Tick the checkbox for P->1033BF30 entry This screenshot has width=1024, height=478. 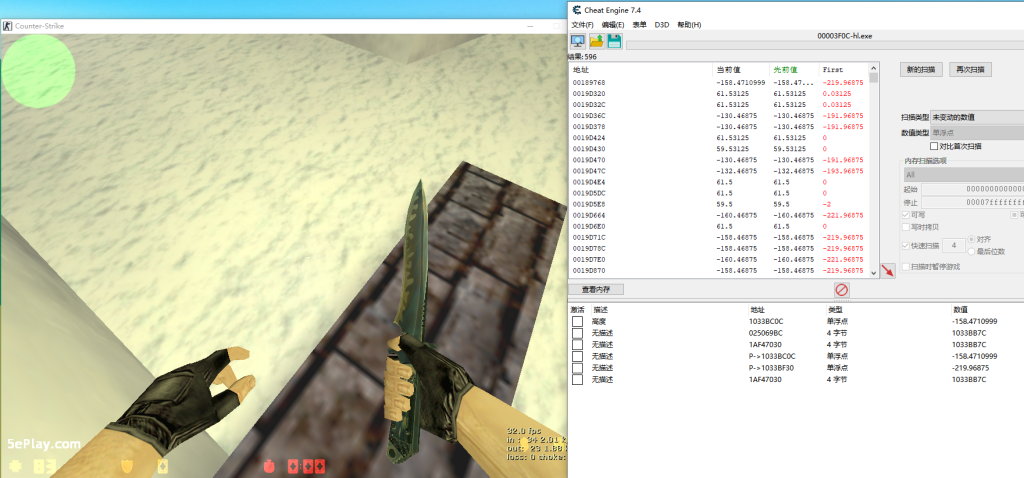(x=577, y=367)
